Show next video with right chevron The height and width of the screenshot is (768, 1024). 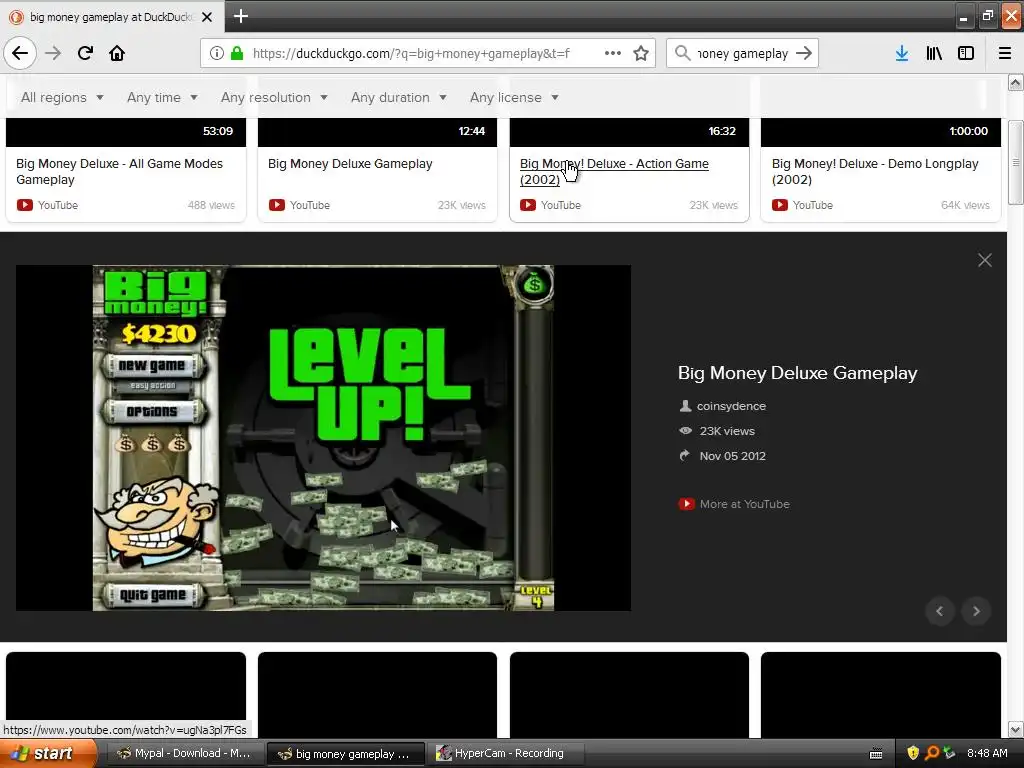tap(976, 611)
